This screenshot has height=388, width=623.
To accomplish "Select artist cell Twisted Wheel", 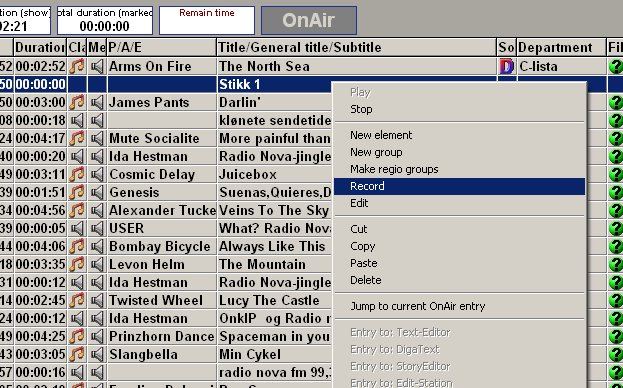I will tap(162, 300).
